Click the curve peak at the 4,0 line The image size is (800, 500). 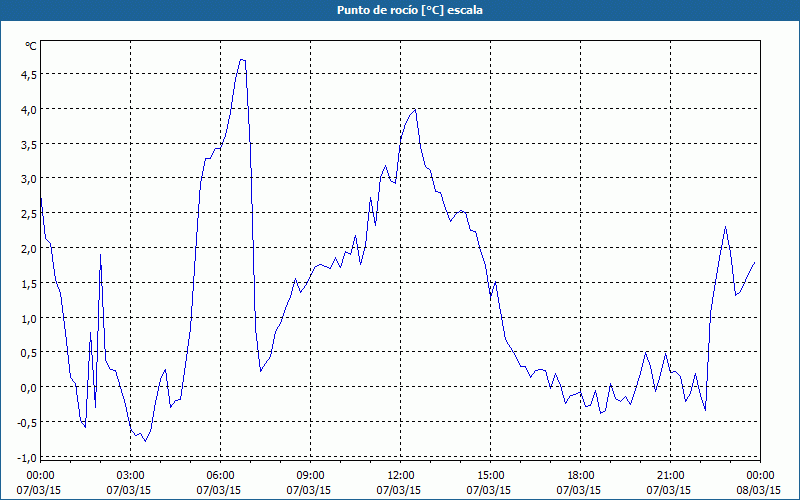click(x=415, y=109)
